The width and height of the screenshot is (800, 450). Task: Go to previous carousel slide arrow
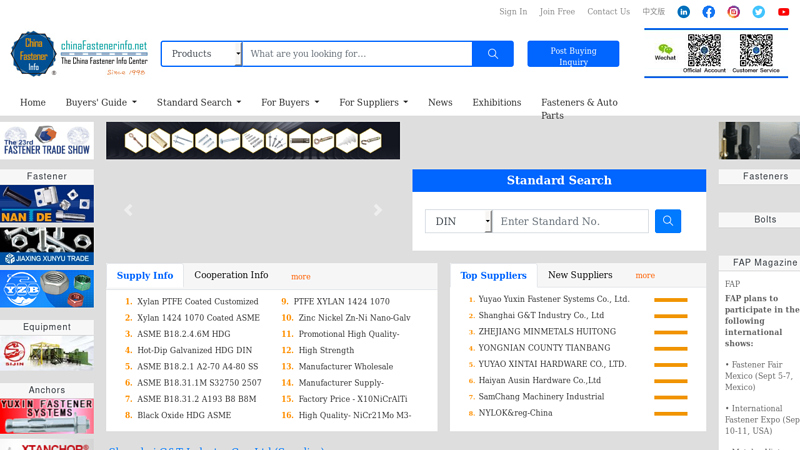[128, 210]
